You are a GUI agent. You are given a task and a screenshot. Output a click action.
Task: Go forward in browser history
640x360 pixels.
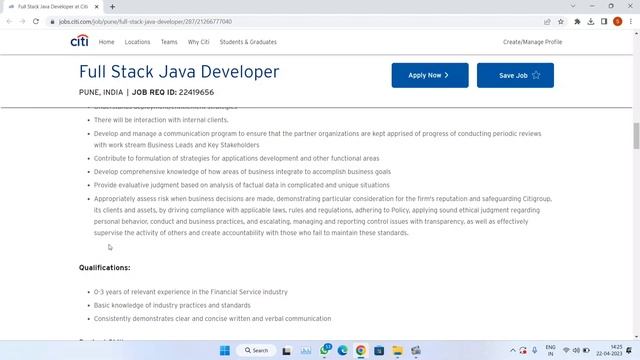tap(22, 21)
